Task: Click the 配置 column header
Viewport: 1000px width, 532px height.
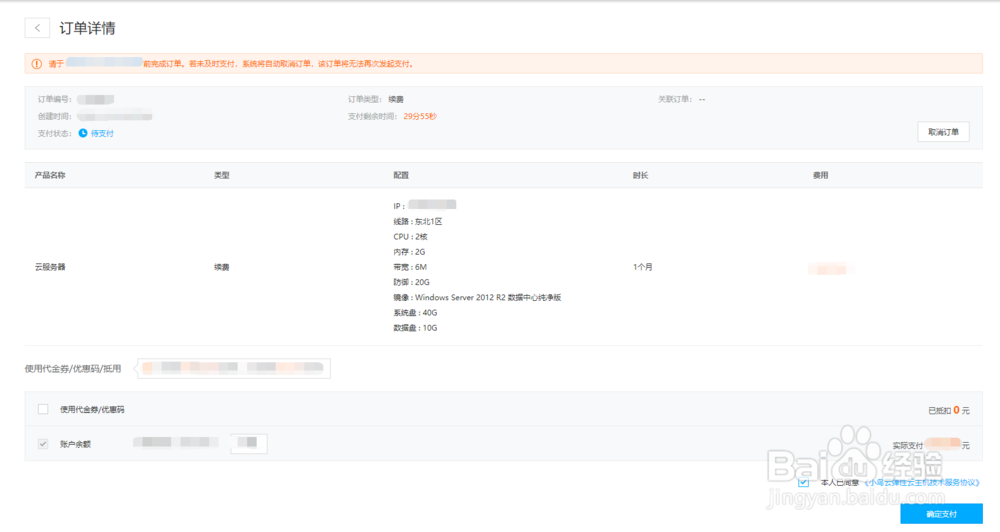Action: (401, 175)
